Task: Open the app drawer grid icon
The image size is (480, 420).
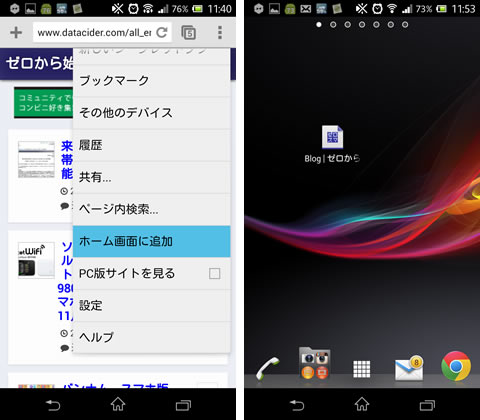Action: 362,369
